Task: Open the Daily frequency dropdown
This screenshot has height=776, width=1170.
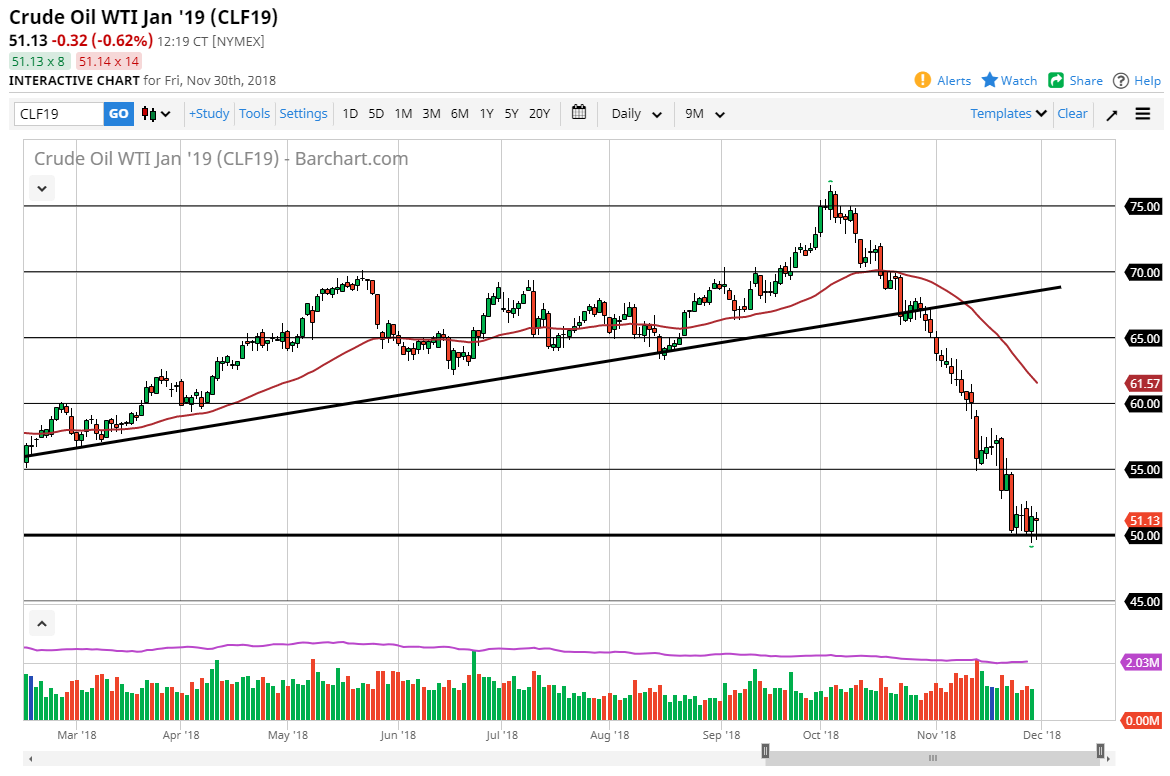Action: (636, 114)
